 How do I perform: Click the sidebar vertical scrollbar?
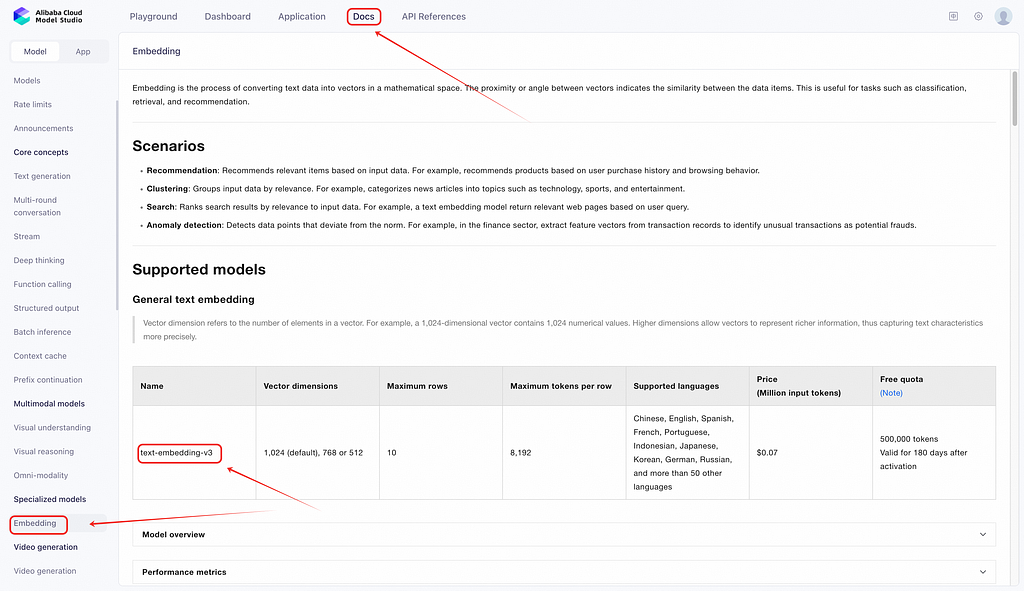click(x=117, y=205)
